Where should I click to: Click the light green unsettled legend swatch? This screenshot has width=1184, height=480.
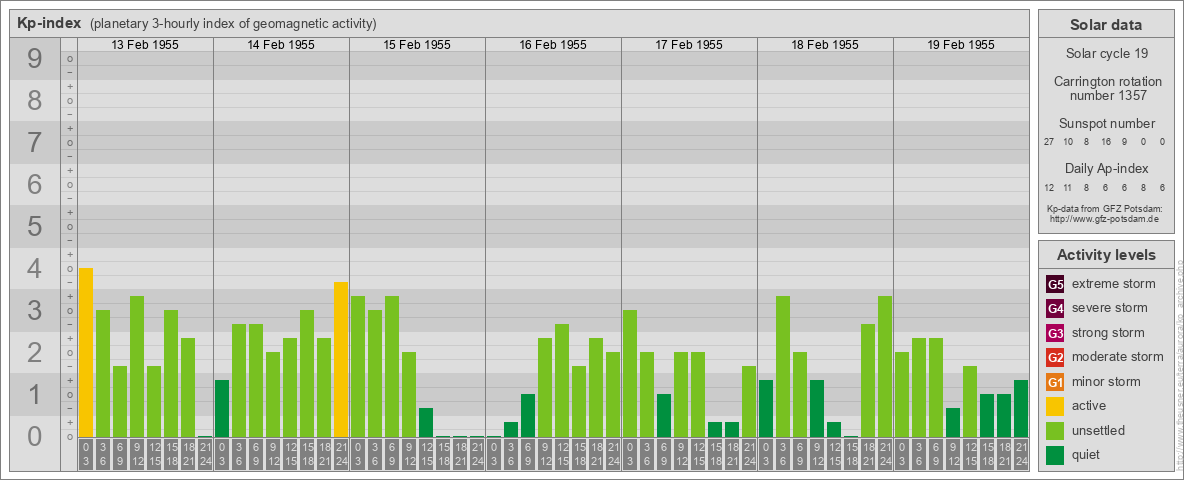(x=1055, y=430)
